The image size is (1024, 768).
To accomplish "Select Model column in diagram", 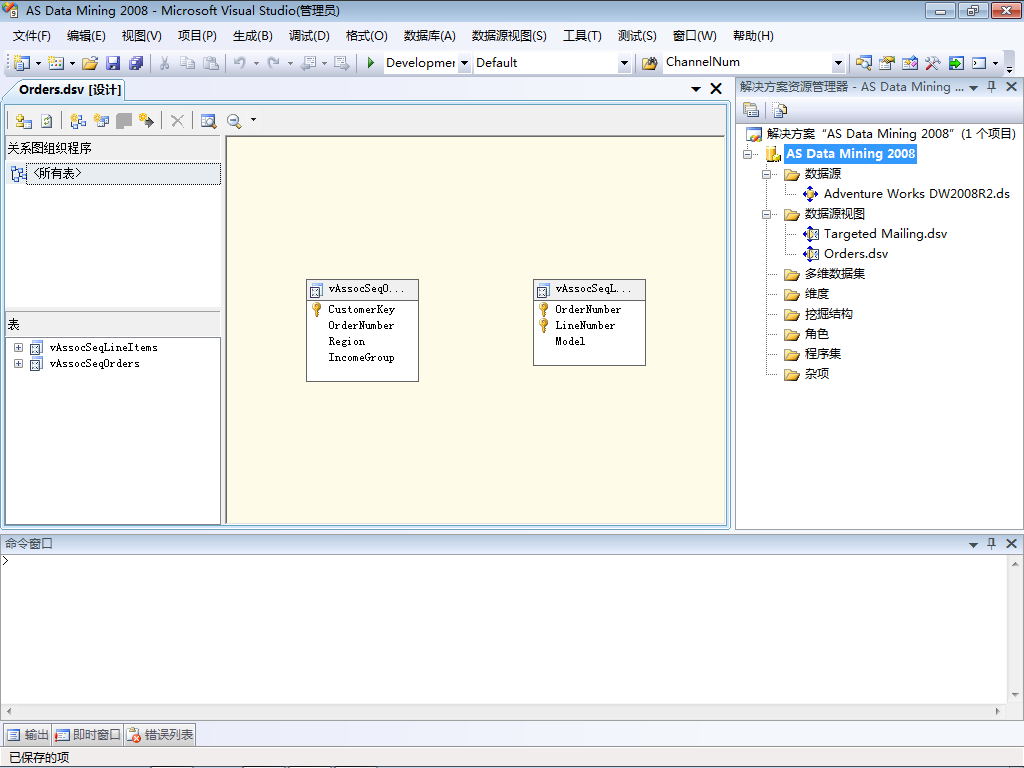I will (570, 342).
